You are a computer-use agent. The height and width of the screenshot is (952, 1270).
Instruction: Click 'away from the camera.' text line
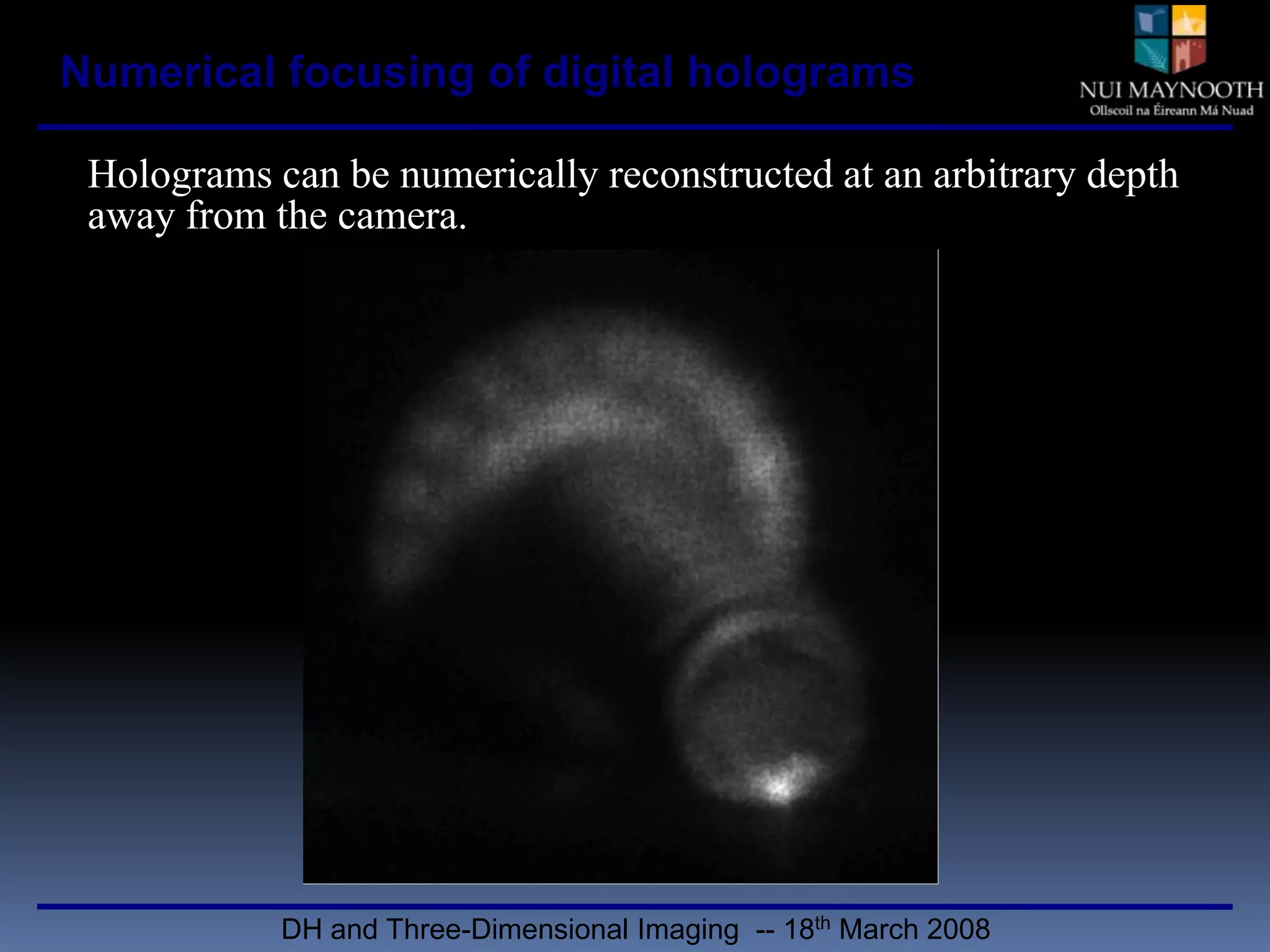coord(277,216)
